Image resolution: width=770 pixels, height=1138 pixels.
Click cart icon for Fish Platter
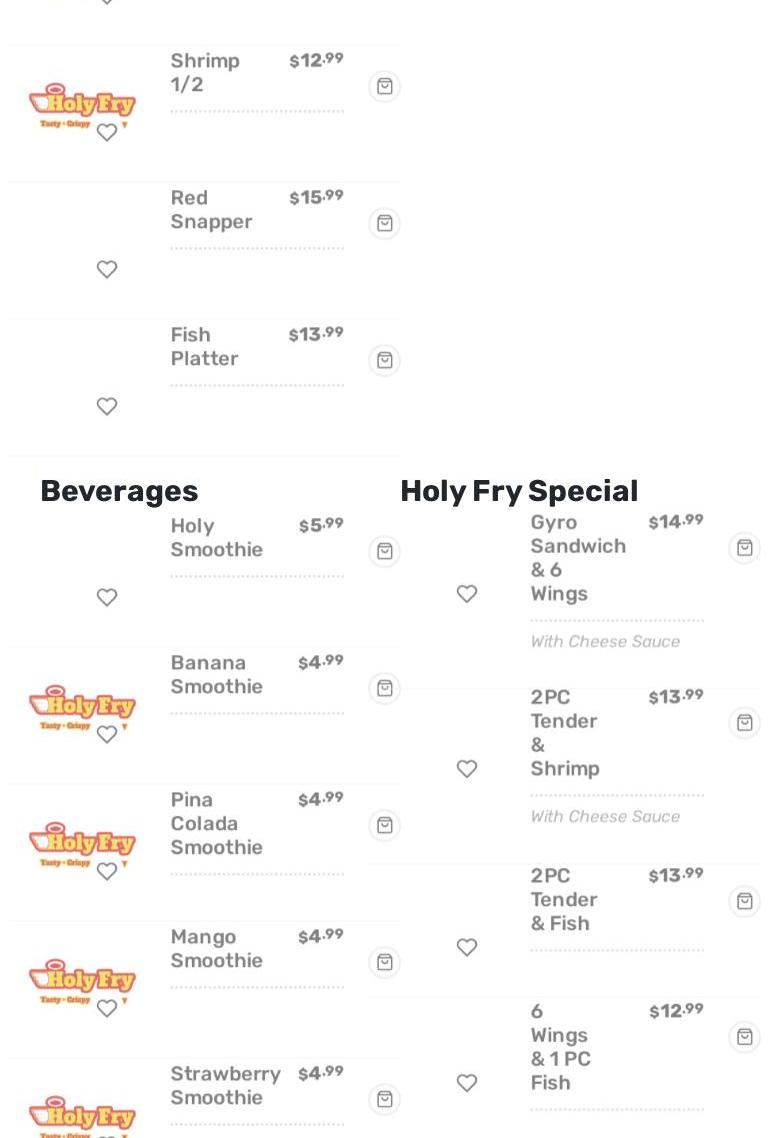tap(384, 361)
